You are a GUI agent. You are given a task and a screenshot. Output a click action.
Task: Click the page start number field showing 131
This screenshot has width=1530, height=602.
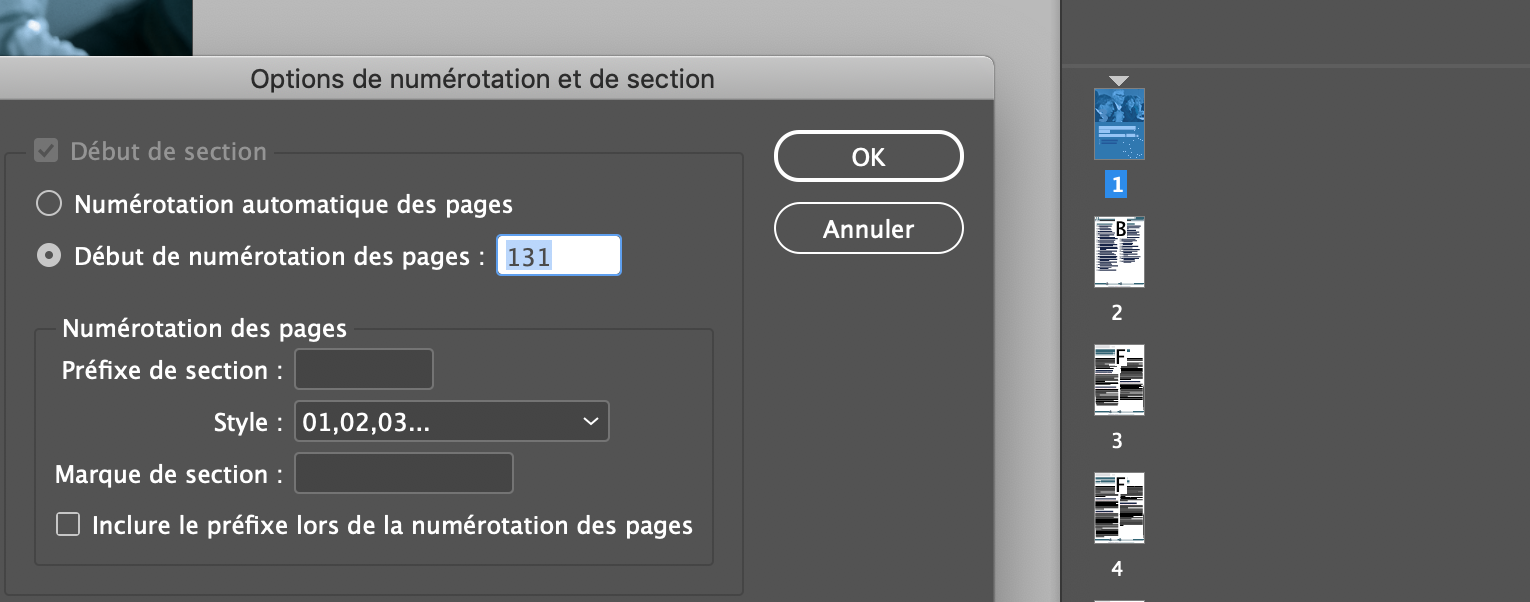click(x=558, y=256)
